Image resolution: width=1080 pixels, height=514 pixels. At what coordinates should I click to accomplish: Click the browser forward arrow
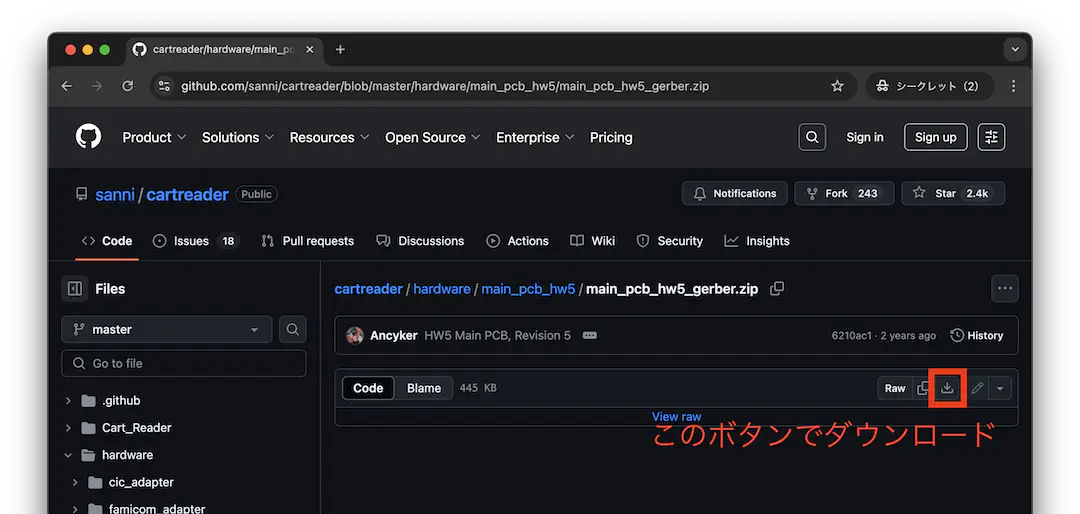[96, 86]
